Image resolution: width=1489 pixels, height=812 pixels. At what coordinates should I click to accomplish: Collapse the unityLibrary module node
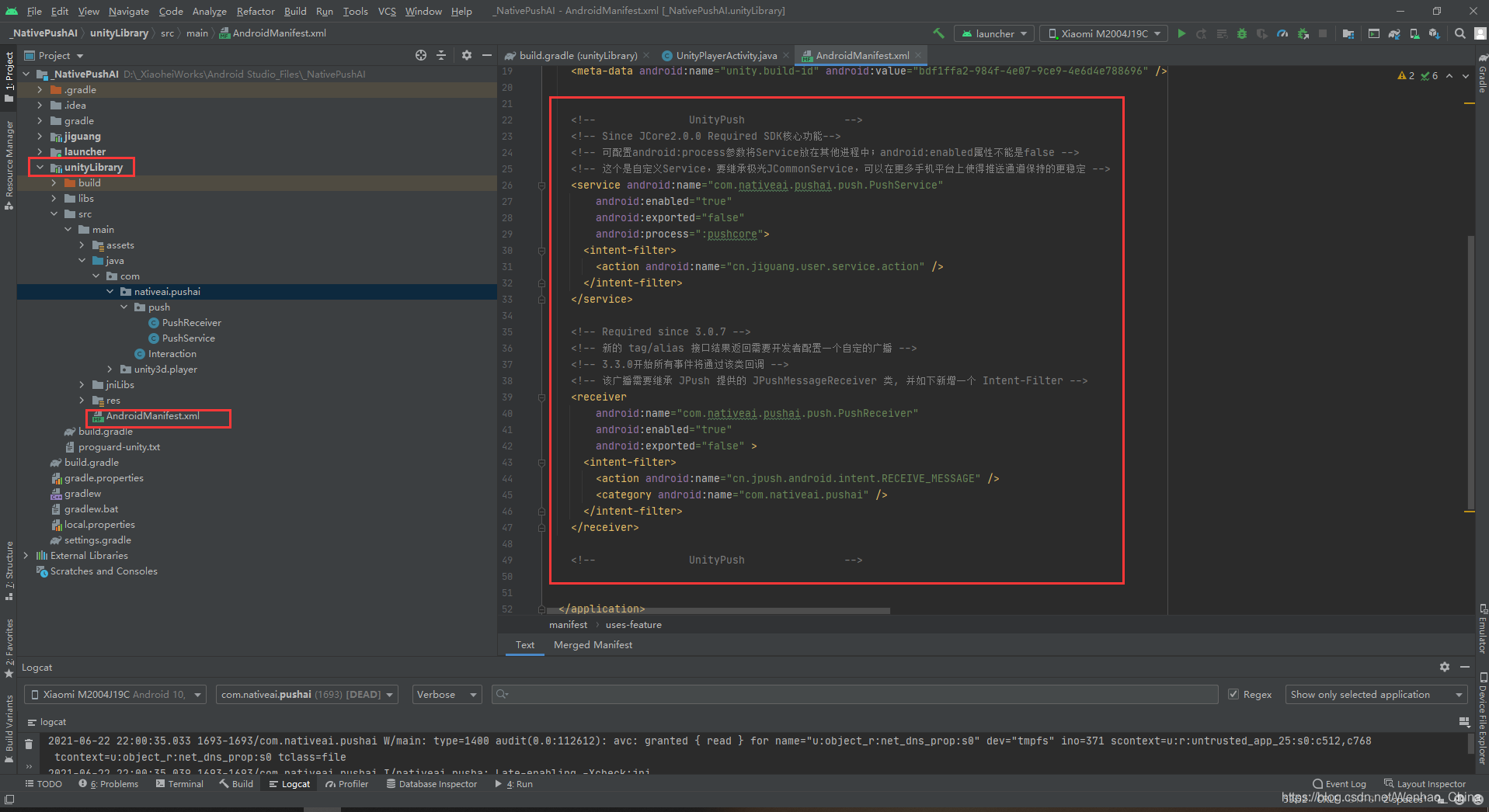pos(40,167)
